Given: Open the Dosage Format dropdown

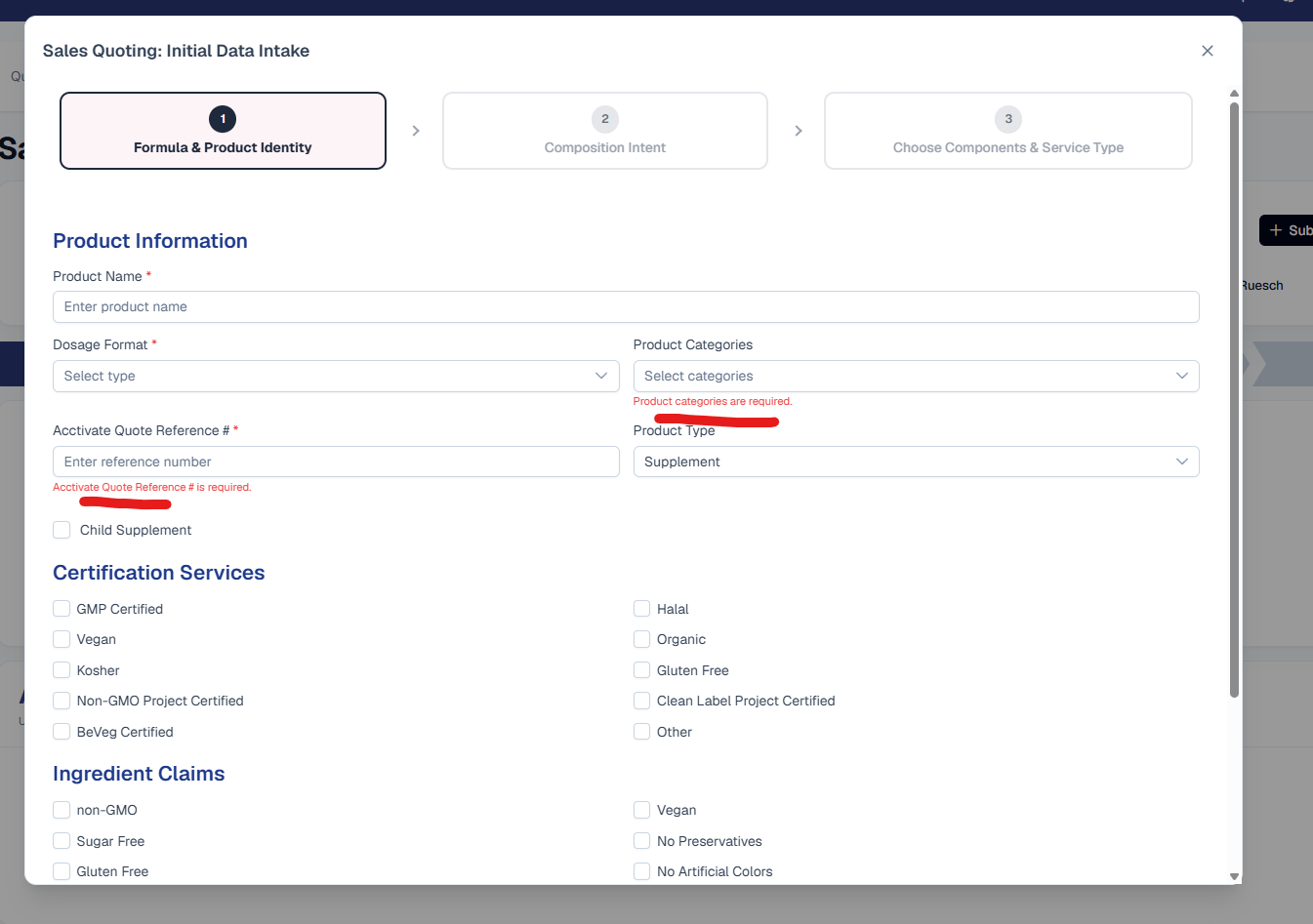Looking at the screenshot, I should point(336,376).
